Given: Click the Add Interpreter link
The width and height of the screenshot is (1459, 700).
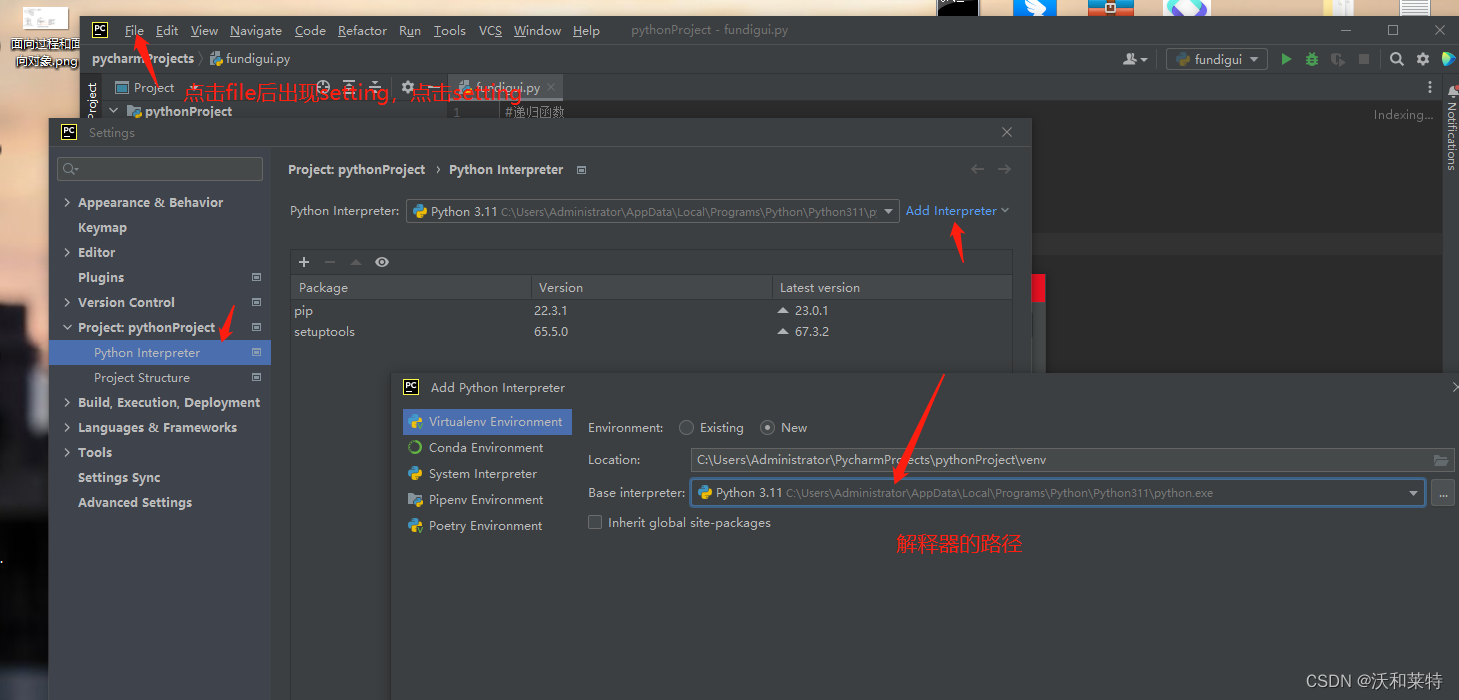Looking at the screenshot, I should [957, 211].
